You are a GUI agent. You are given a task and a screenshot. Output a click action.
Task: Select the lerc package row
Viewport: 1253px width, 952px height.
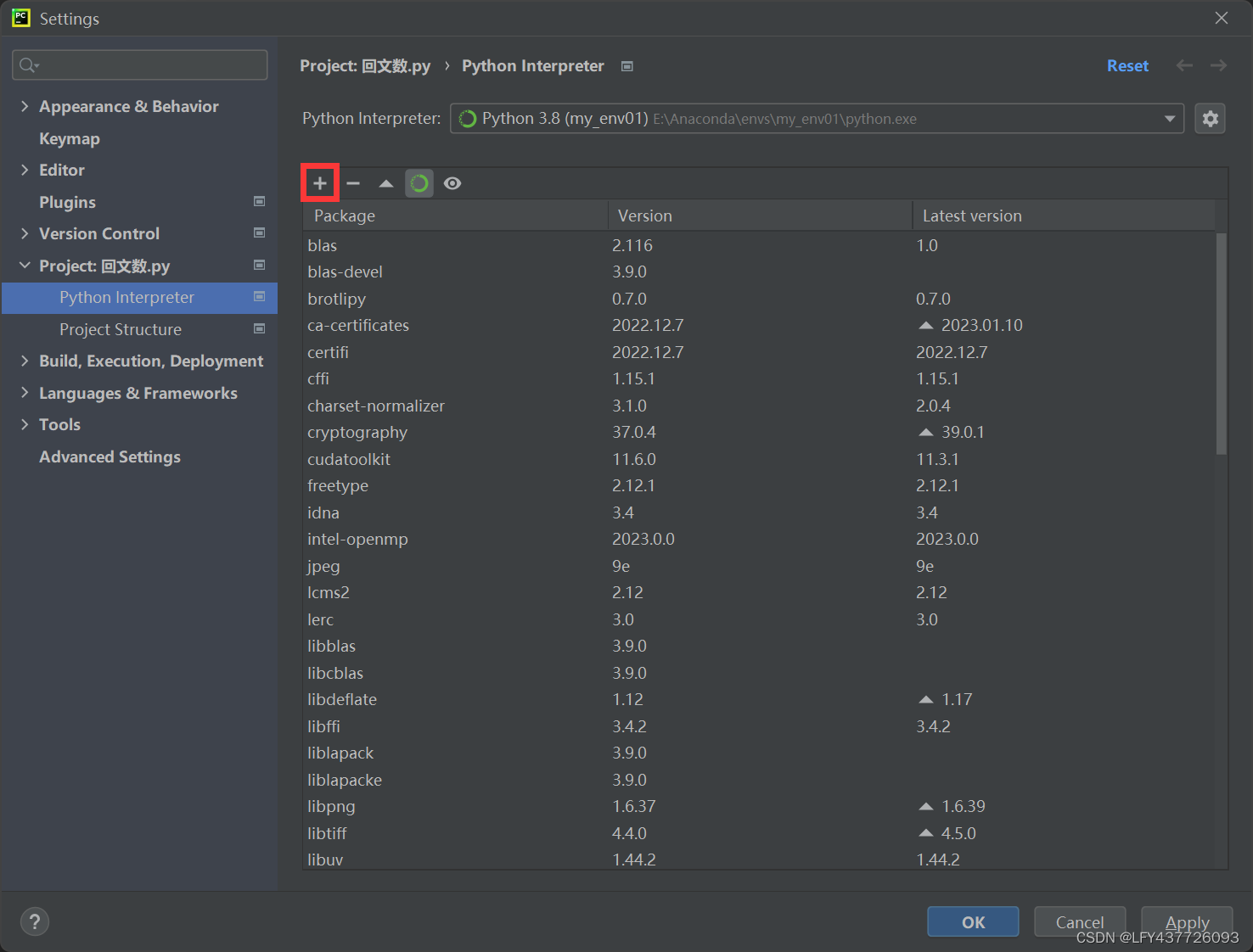pyautogui.click(x=759, y=619)
